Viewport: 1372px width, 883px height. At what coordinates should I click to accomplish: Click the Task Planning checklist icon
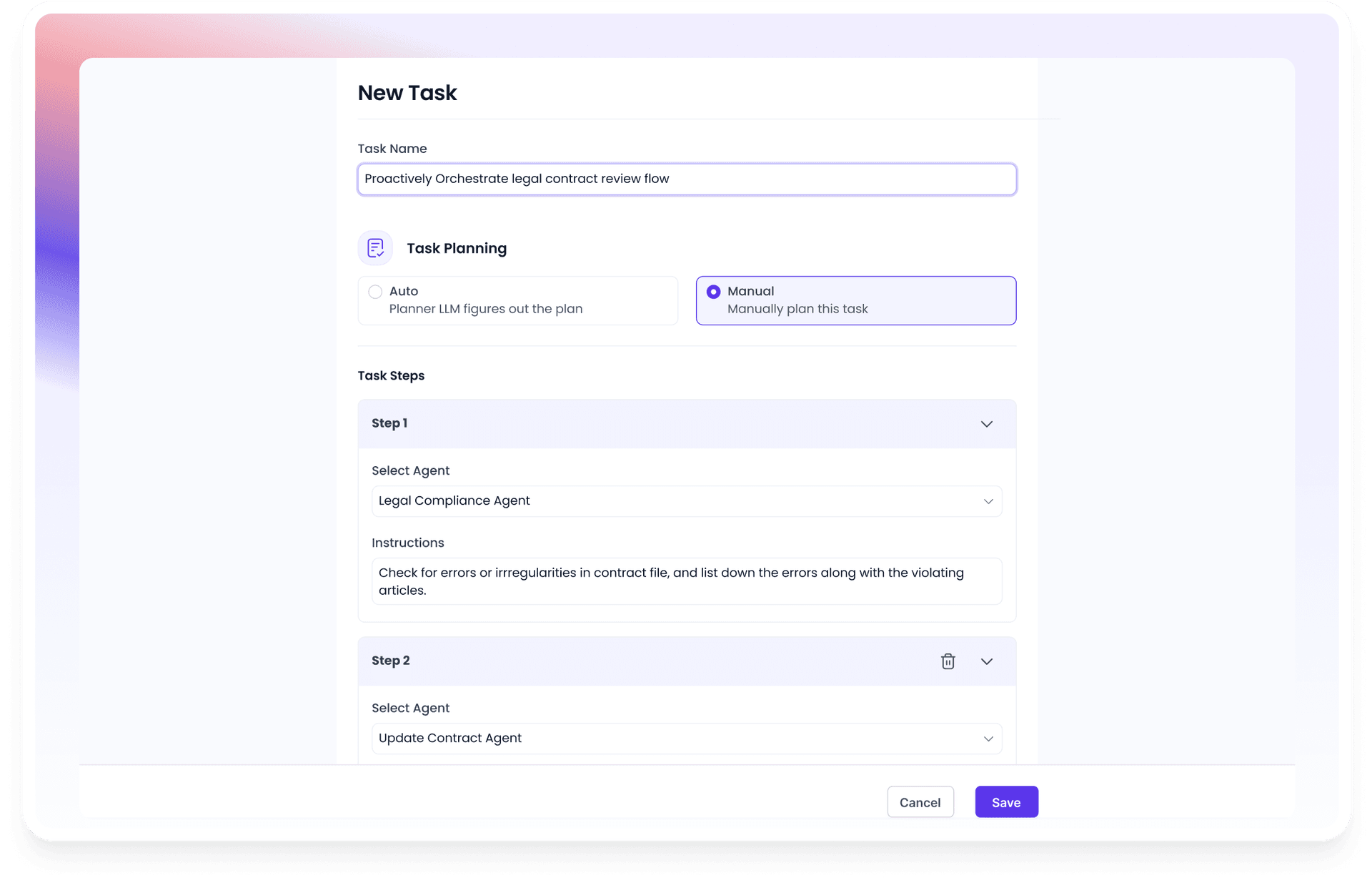coord(375,248)
